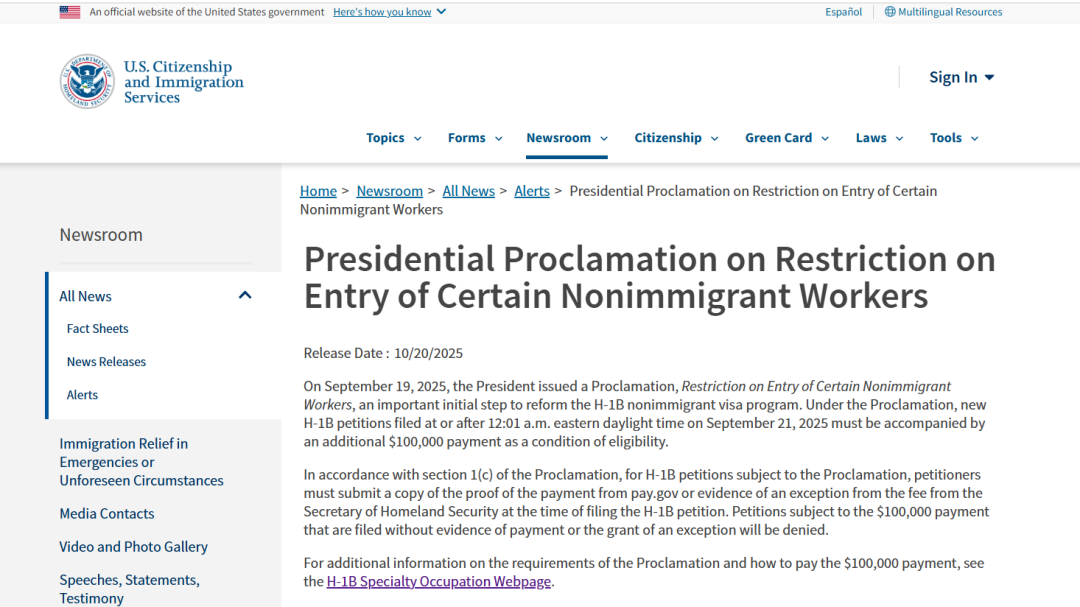Open the Topics menu

point(393,138)
